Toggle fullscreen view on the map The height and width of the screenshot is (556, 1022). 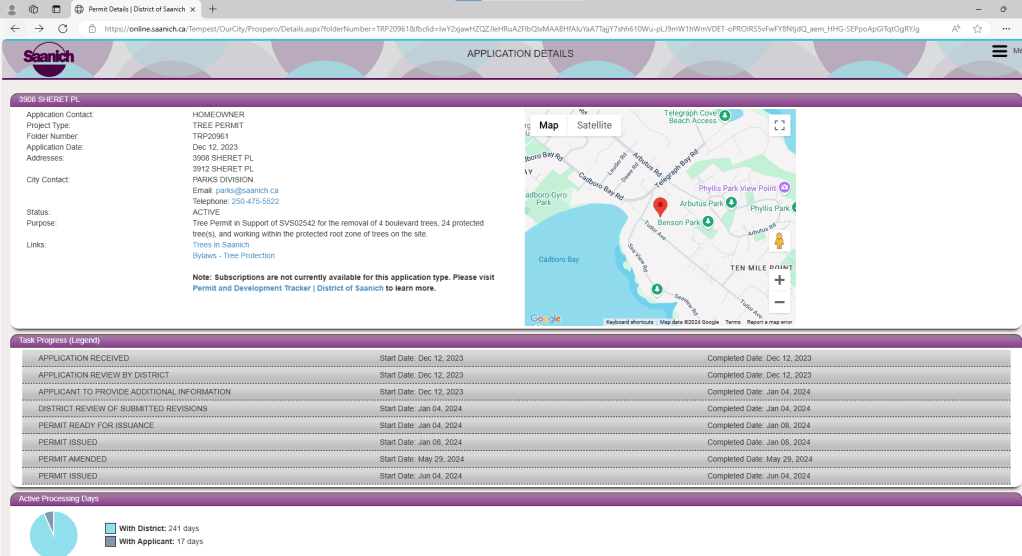point(780,125)
